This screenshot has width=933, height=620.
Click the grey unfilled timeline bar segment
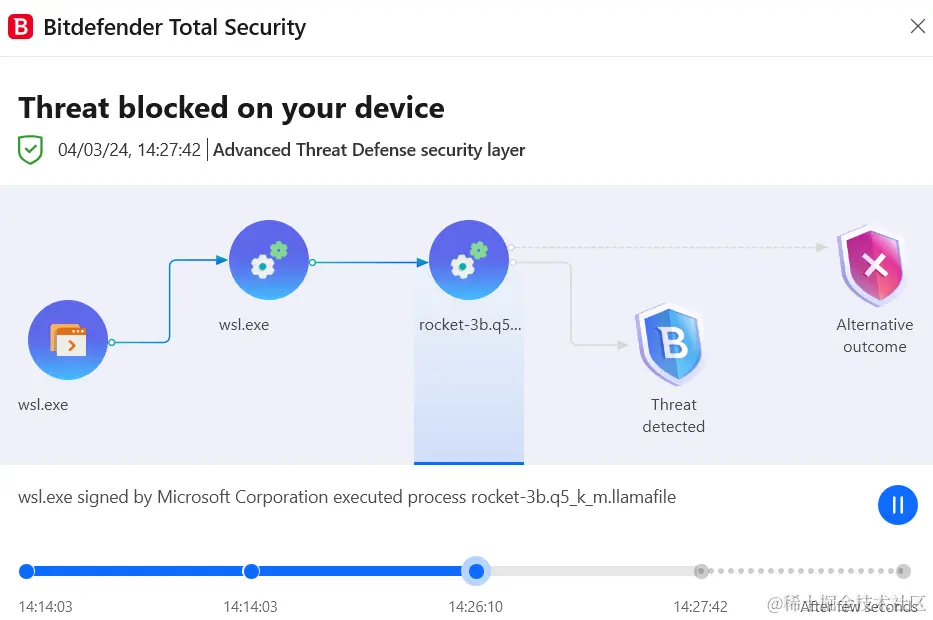pos(590,571)
